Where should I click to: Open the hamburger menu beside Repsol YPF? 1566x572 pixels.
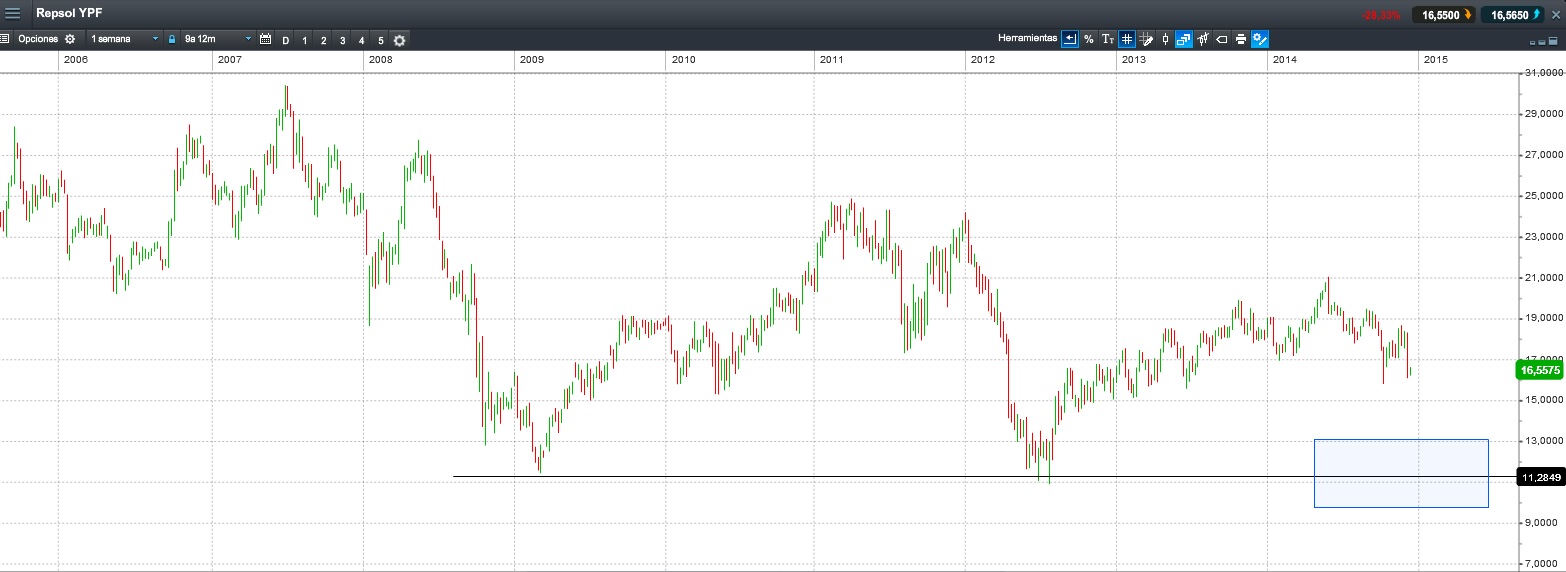pos(13,13)
